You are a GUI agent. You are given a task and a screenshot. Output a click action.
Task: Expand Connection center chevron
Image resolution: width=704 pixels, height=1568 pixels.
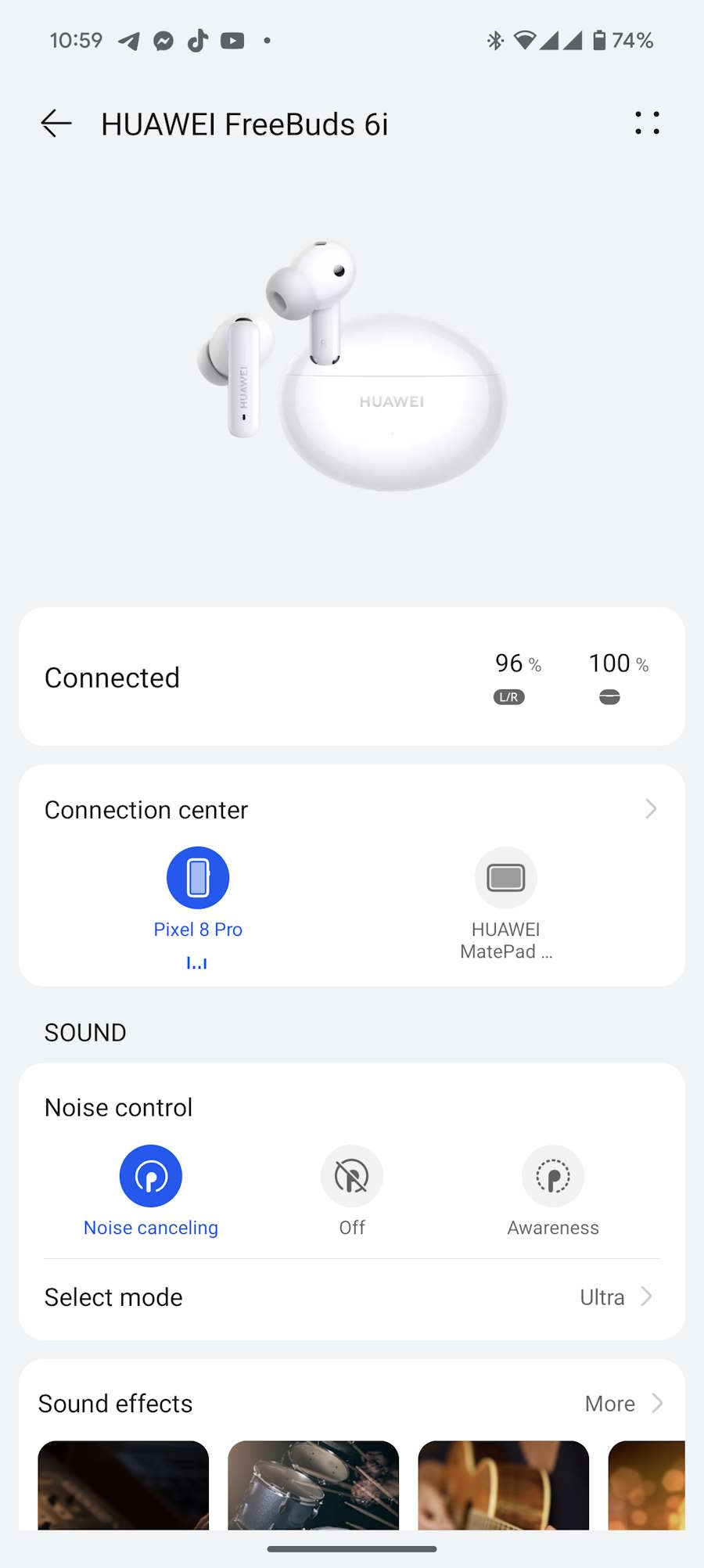pos(651,809)
